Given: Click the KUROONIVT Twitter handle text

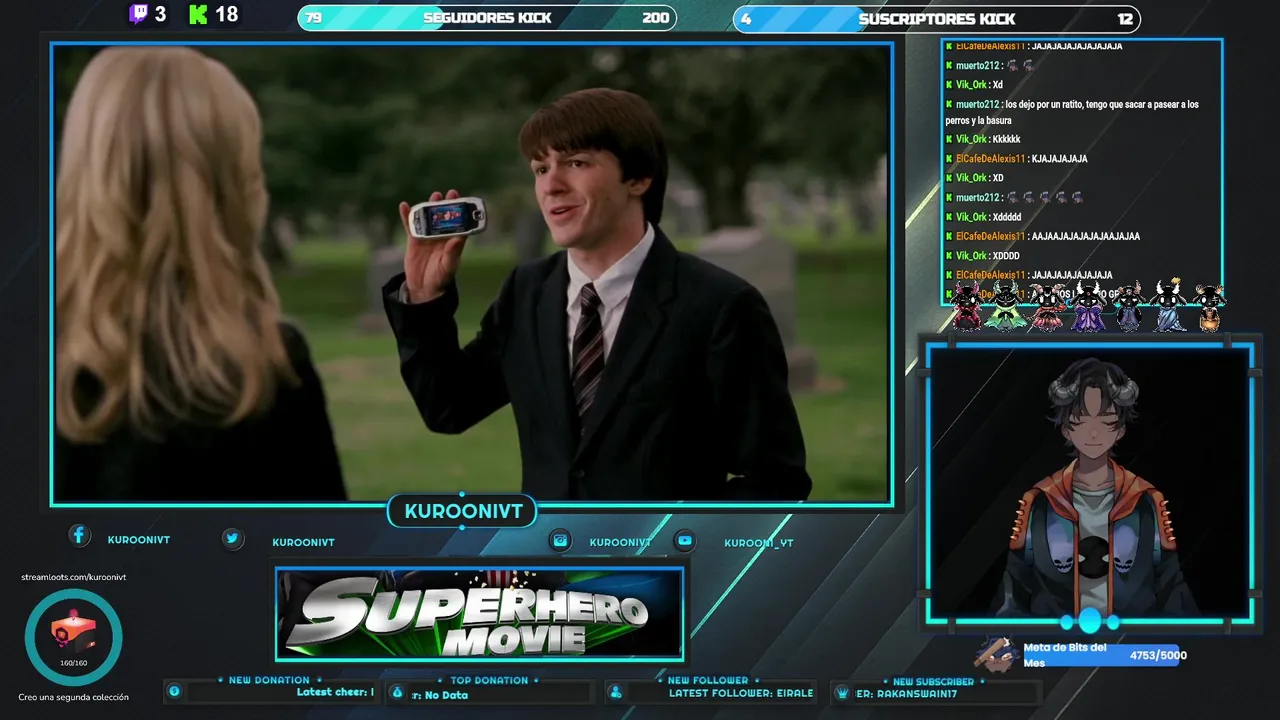Looking at the screenshot, I should point(303,543).
